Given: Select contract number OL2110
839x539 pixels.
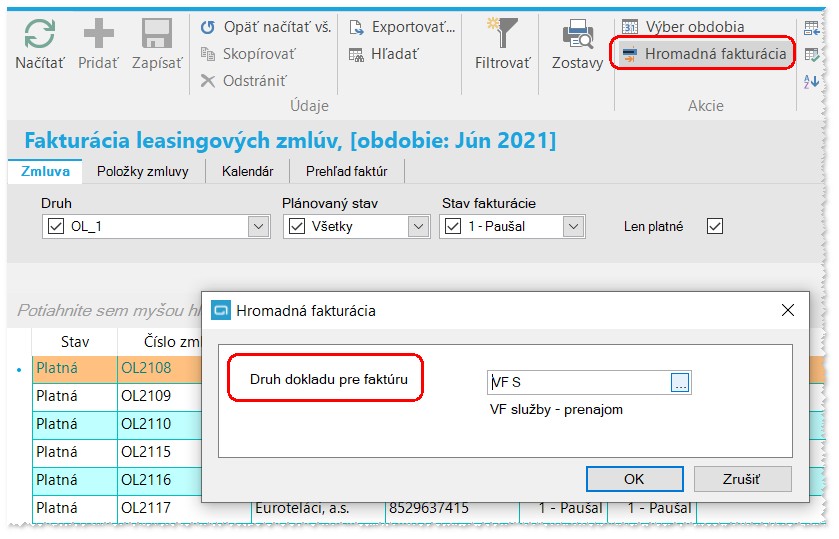Looking at the screenshot, I should (x=146, y=424).
